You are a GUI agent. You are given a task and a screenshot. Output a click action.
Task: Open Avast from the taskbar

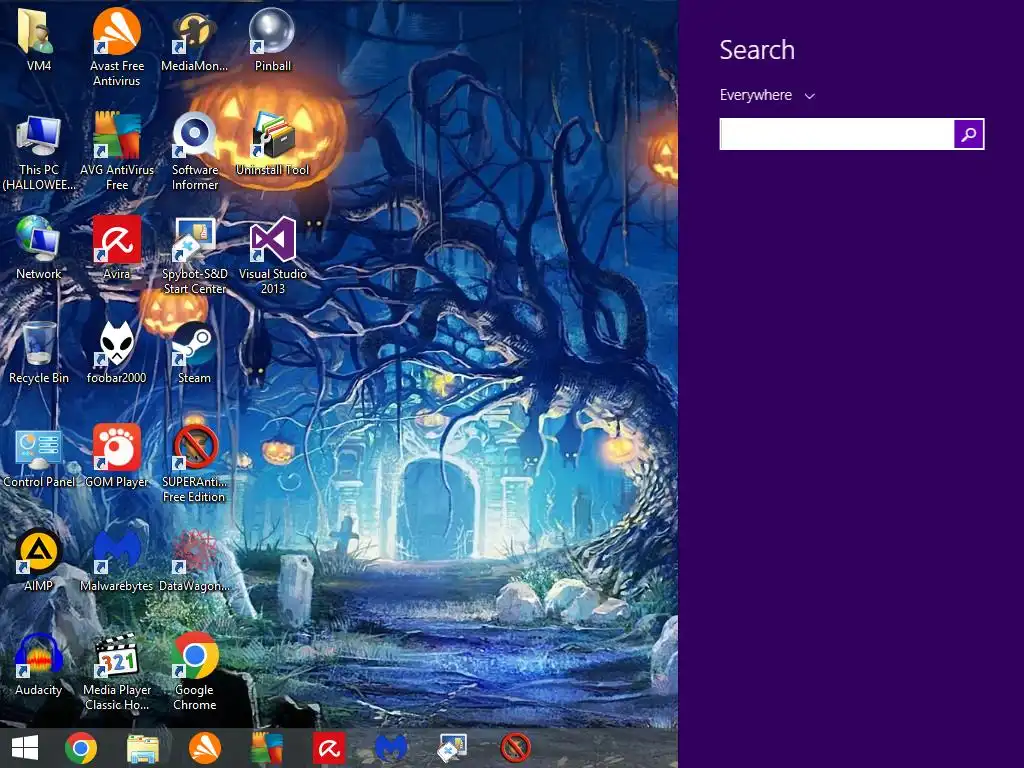(204, 748)
